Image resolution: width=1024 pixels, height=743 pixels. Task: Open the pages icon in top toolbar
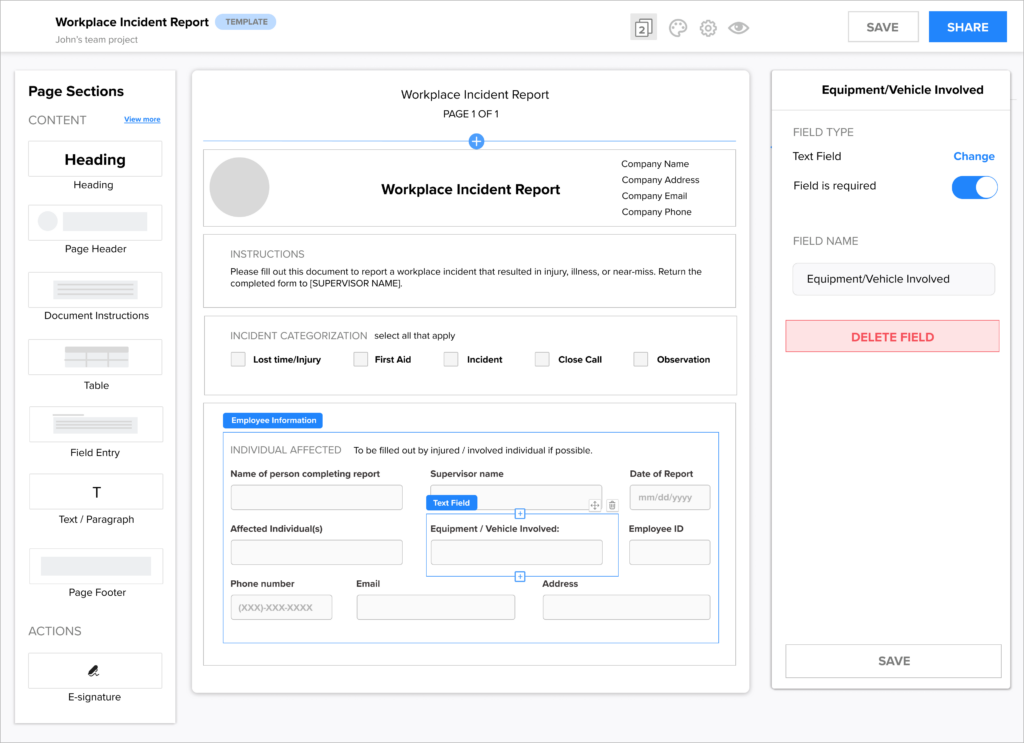click(643, 28)
